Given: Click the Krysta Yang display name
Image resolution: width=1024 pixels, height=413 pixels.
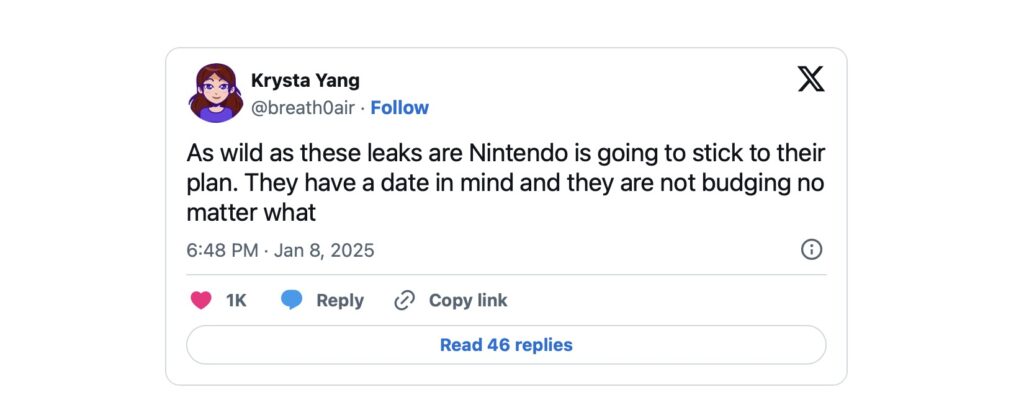Looking at the screenshot, I should [305, 81].
